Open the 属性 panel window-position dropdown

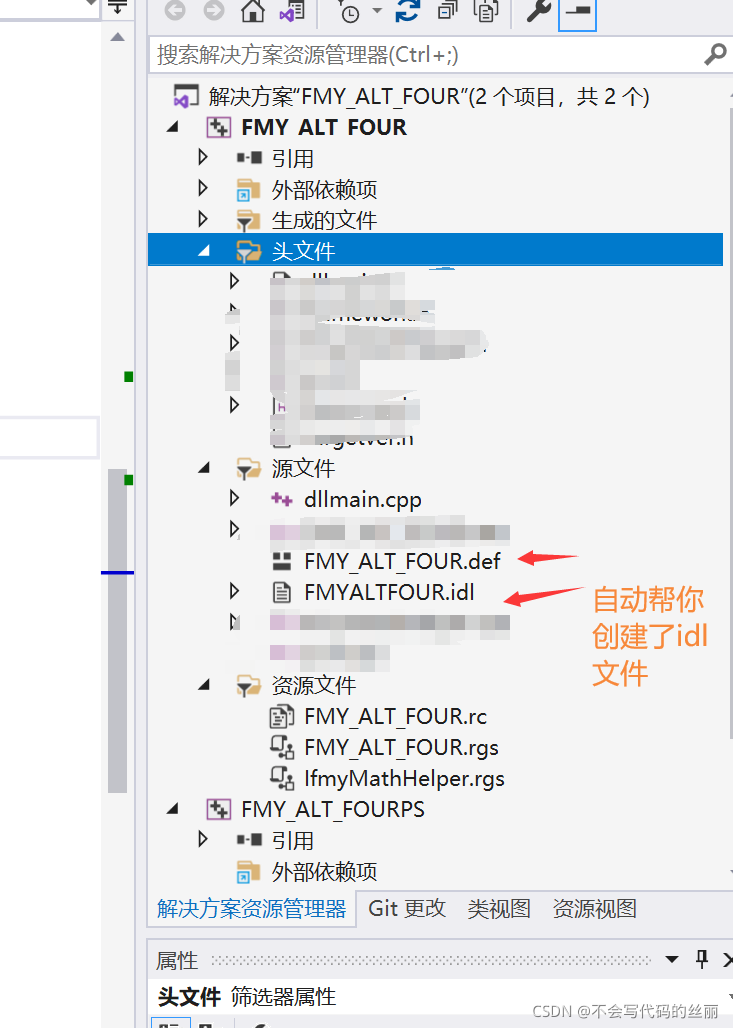(671, 960)
